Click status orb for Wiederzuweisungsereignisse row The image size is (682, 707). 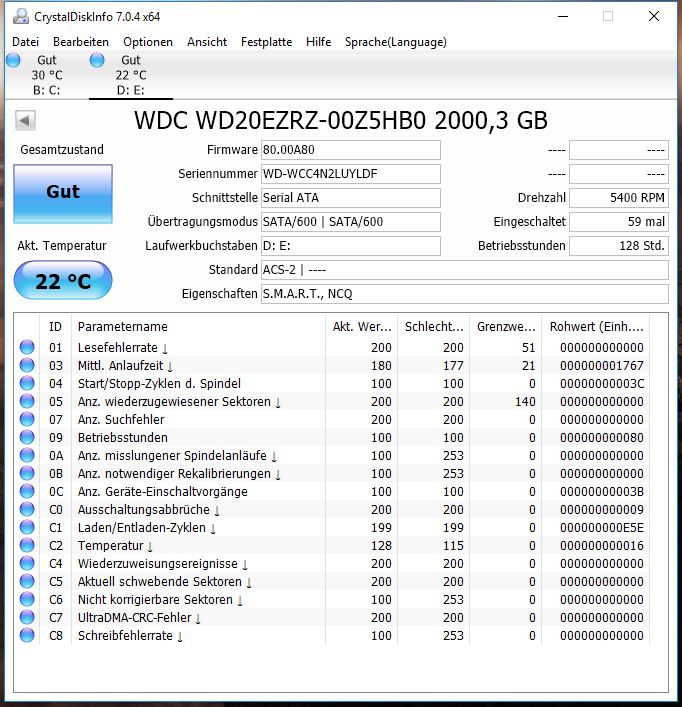pos(27,563)
